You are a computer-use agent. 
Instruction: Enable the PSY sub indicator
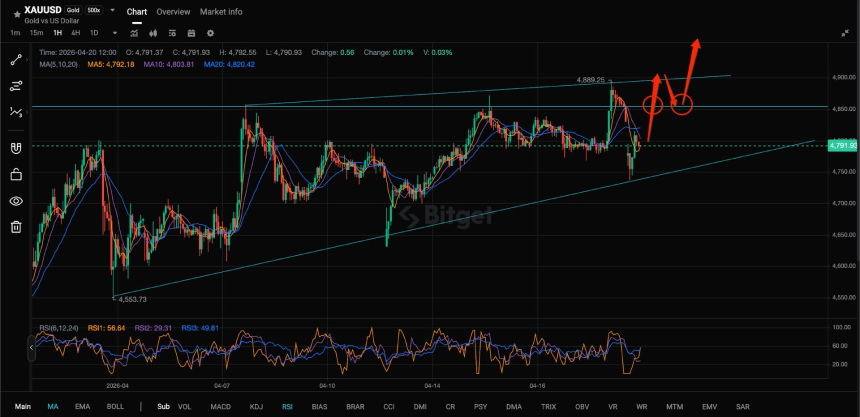(x=480, y=407)
